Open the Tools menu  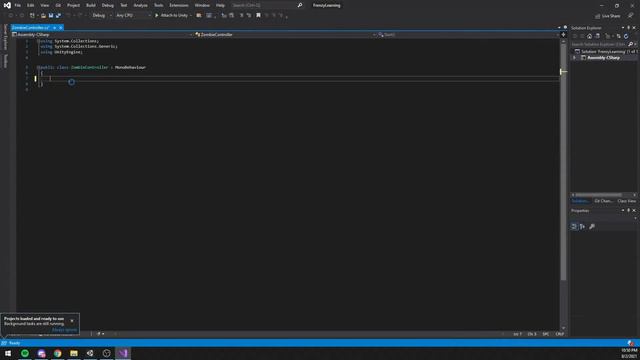[158, 5]
